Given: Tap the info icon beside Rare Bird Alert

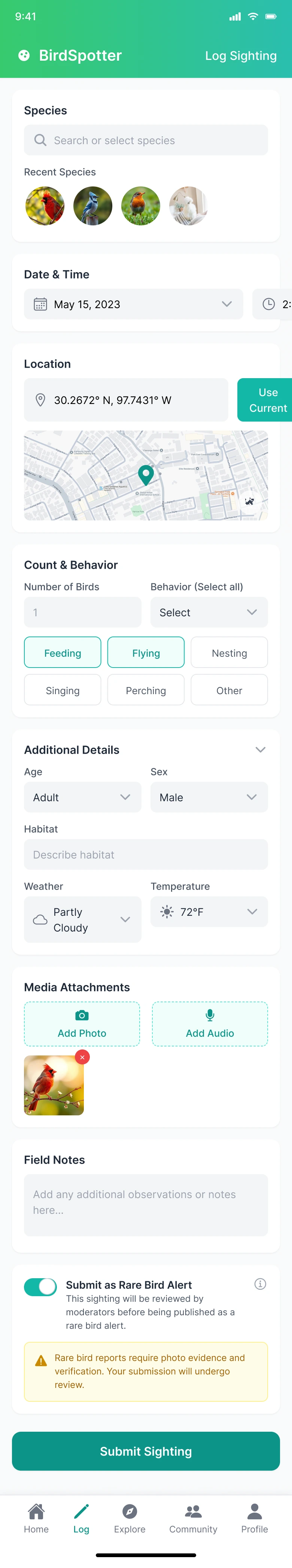Looking at the screenshot, I should (260, 1284).
